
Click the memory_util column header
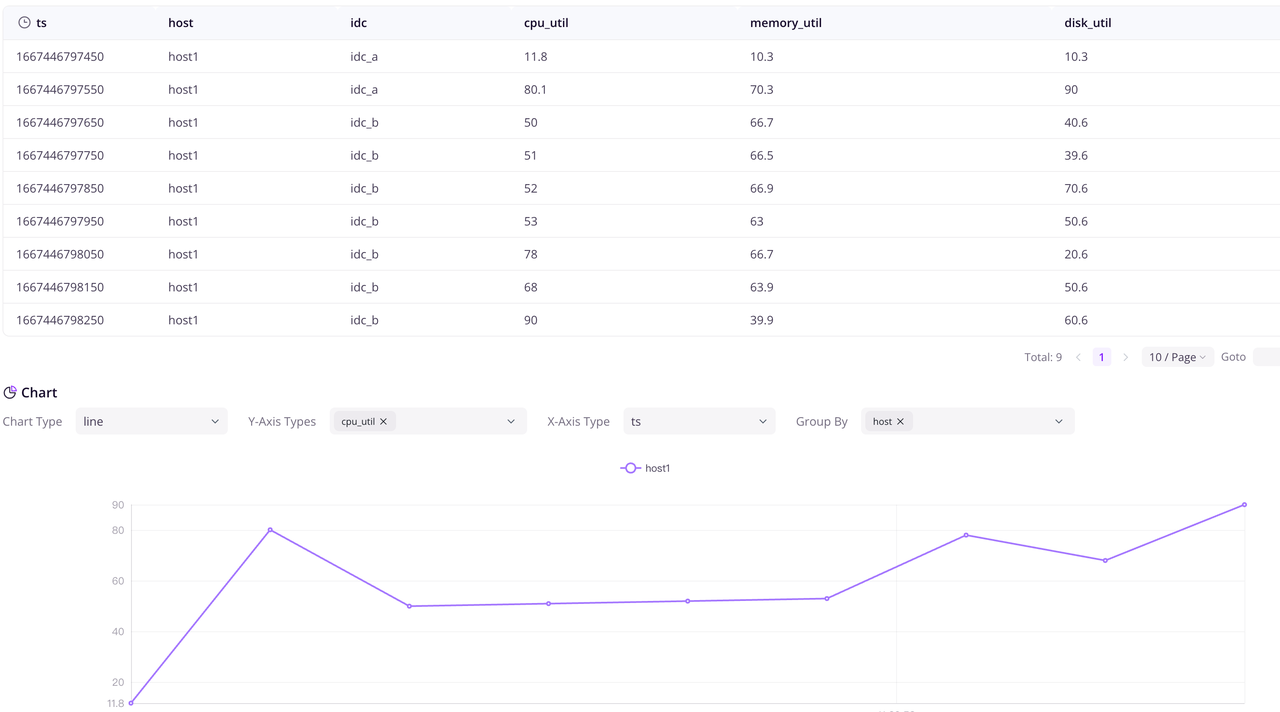click(x=786, y=23)
